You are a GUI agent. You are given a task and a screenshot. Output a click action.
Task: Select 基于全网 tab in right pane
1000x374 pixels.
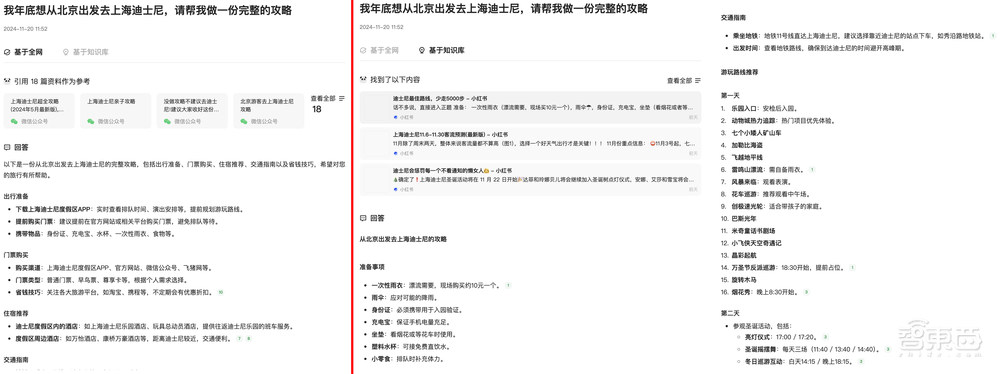[x=380, y=50]
